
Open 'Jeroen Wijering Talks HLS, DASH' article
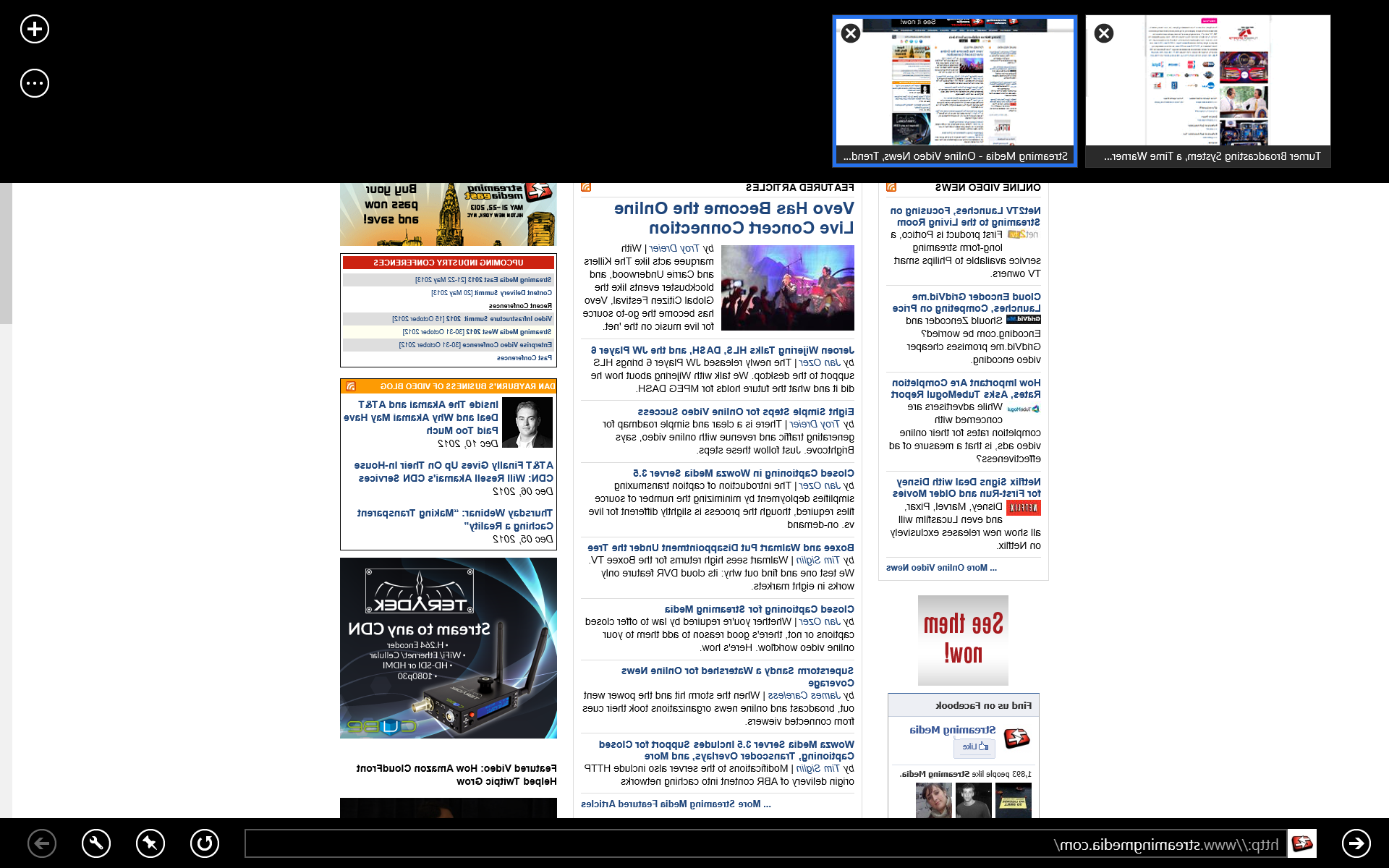(722, 350)
